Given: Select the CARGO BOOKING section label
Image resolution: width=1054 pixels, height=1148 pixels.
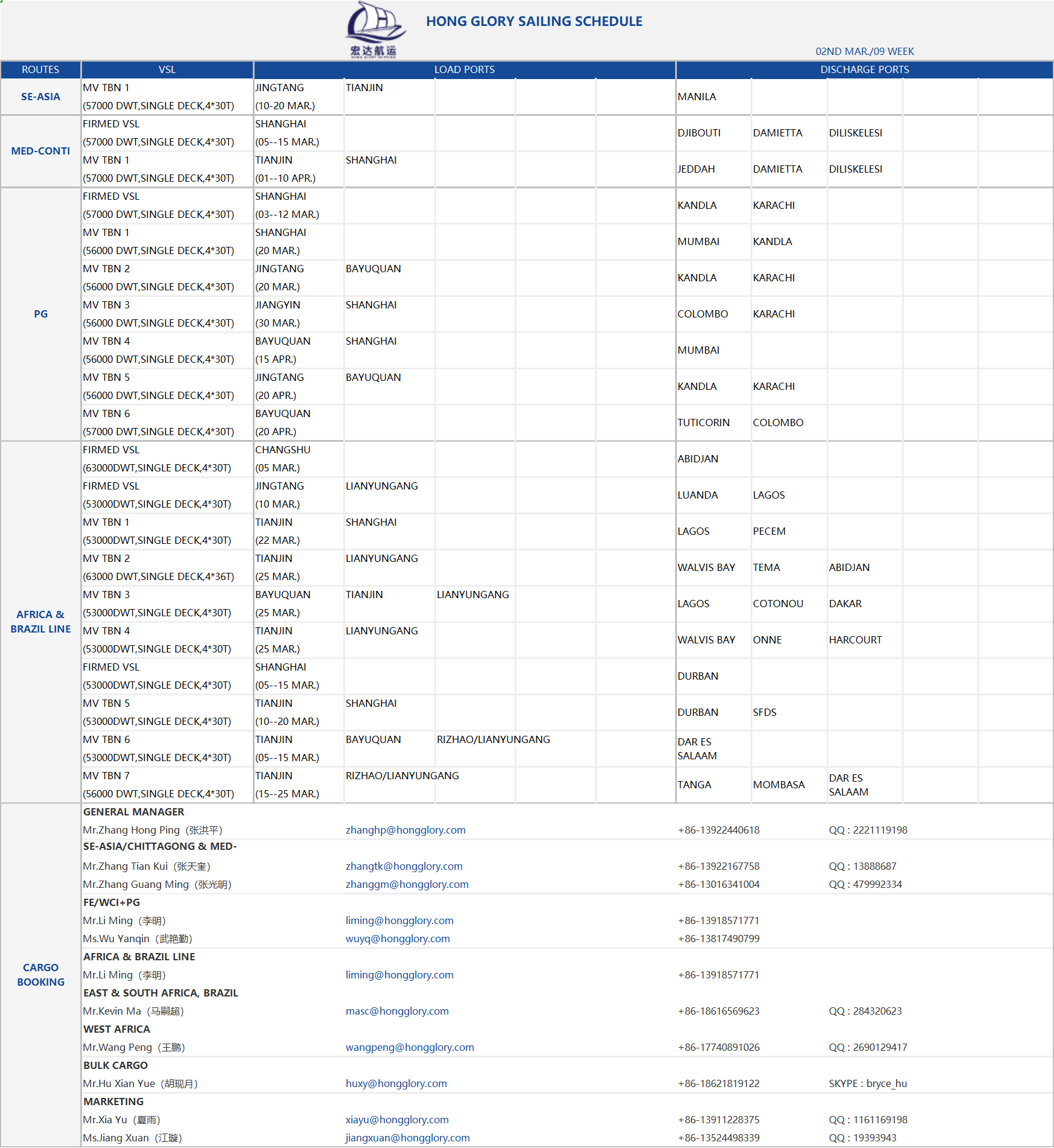Looking at the screenshot, I should [x=40, y=975].
